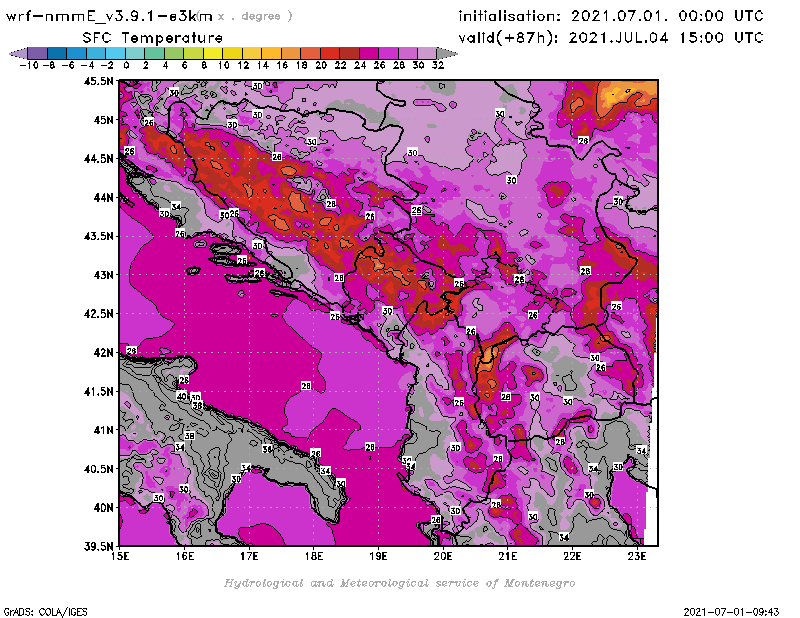Pick the green swatch between 2 and 4
The width and height of the screenshot is (800, 618).
[154, 53]
